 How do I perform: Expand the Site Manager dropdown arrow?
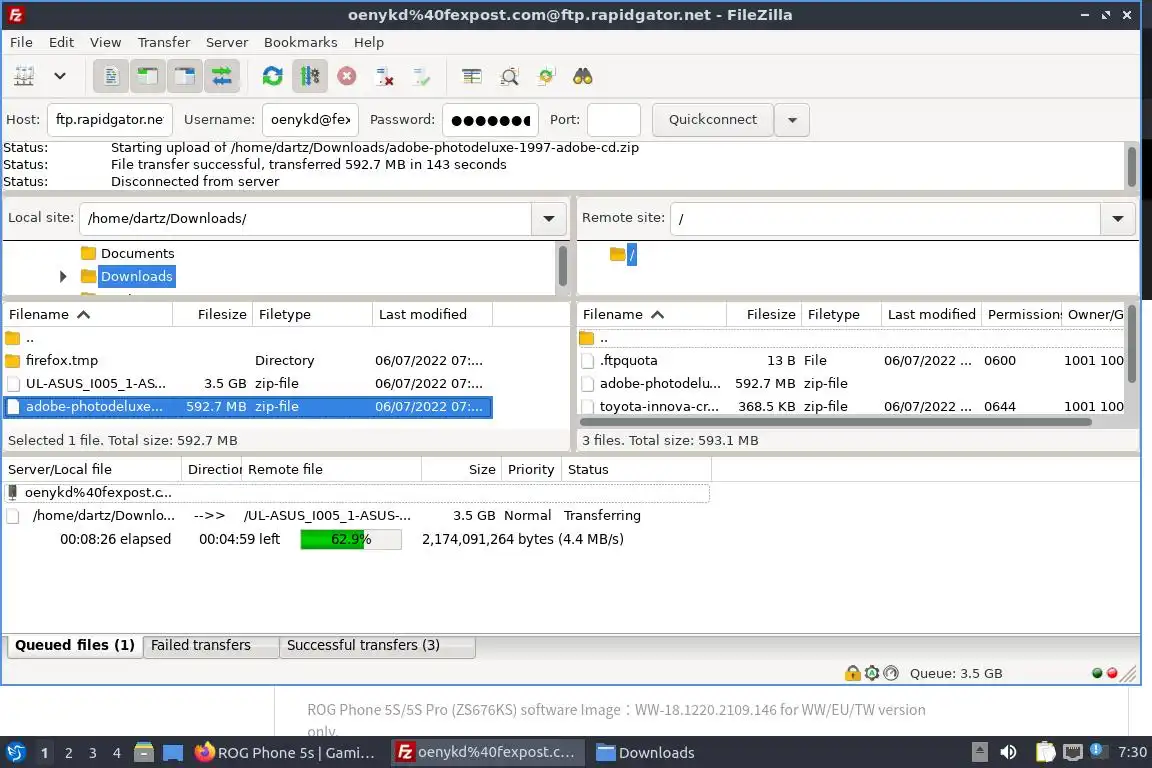(60, 76)
